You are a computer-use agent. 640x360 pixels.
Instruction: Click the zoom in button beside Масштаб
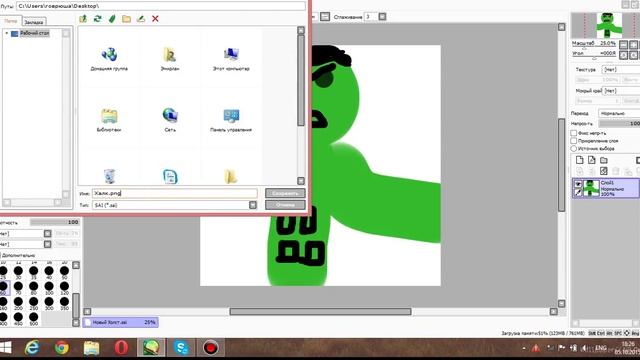coord(633,44)
